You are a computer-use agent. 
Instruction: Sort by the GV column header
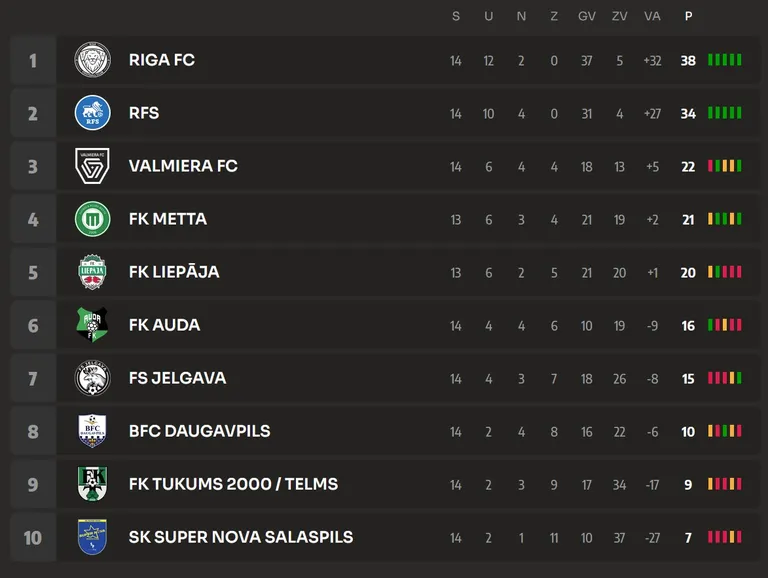[587, 16]
